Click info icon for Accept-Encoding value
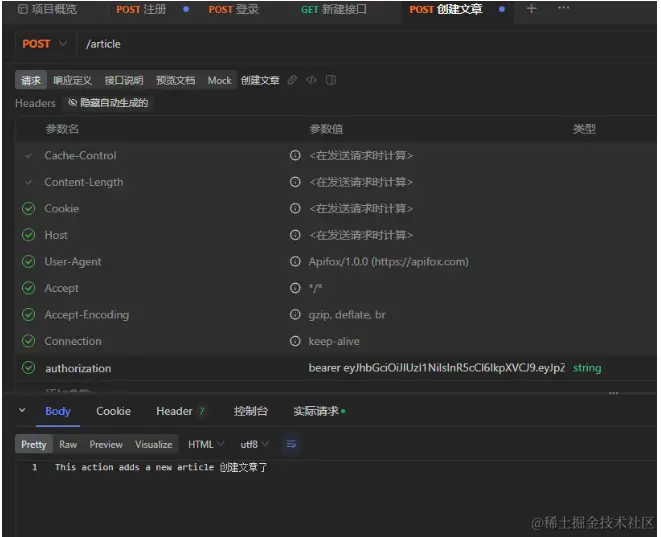The width and height of the screenshot is (661, 537). point(295,314)
